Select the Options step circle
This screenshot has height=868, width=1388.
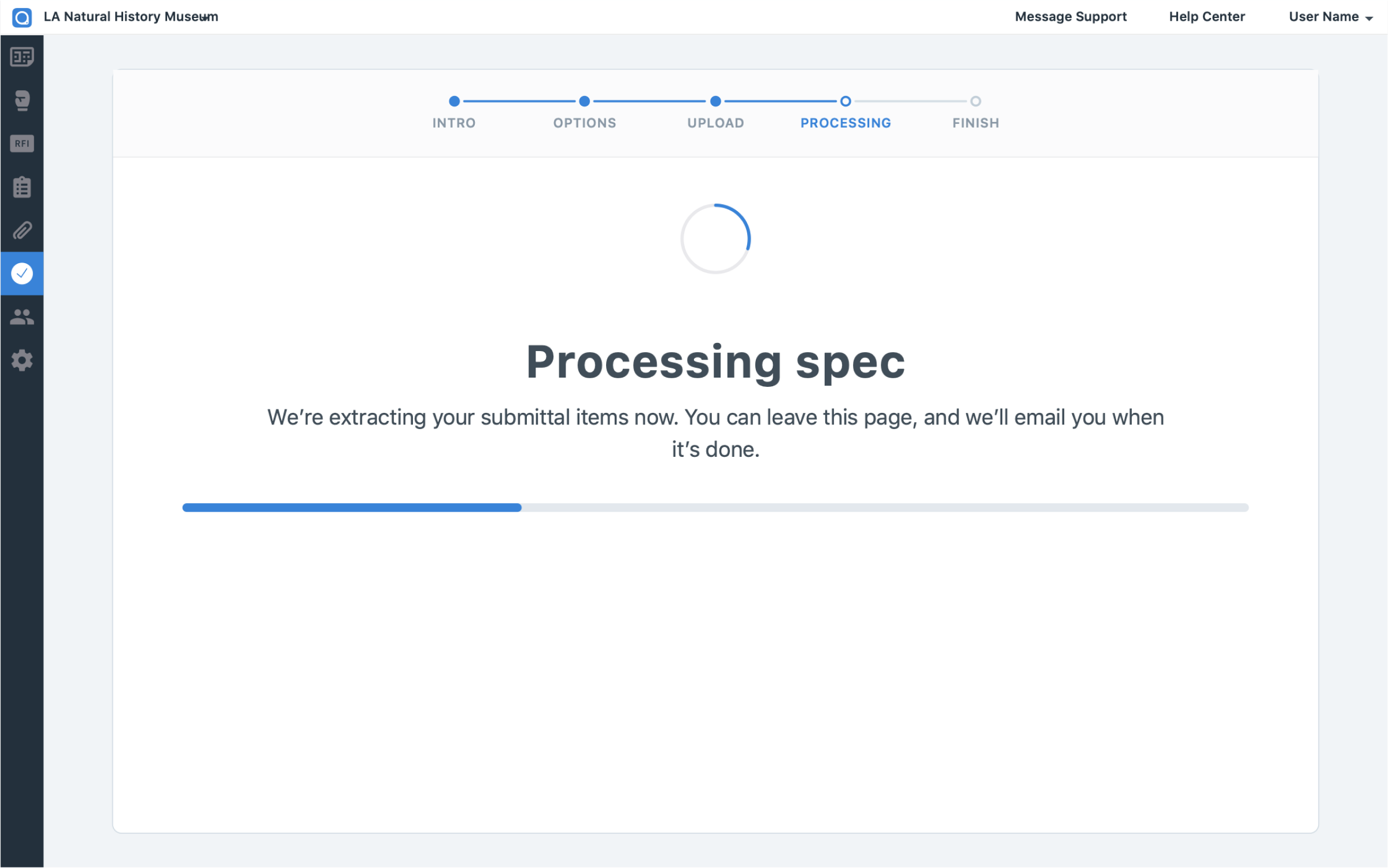point(584,101)
